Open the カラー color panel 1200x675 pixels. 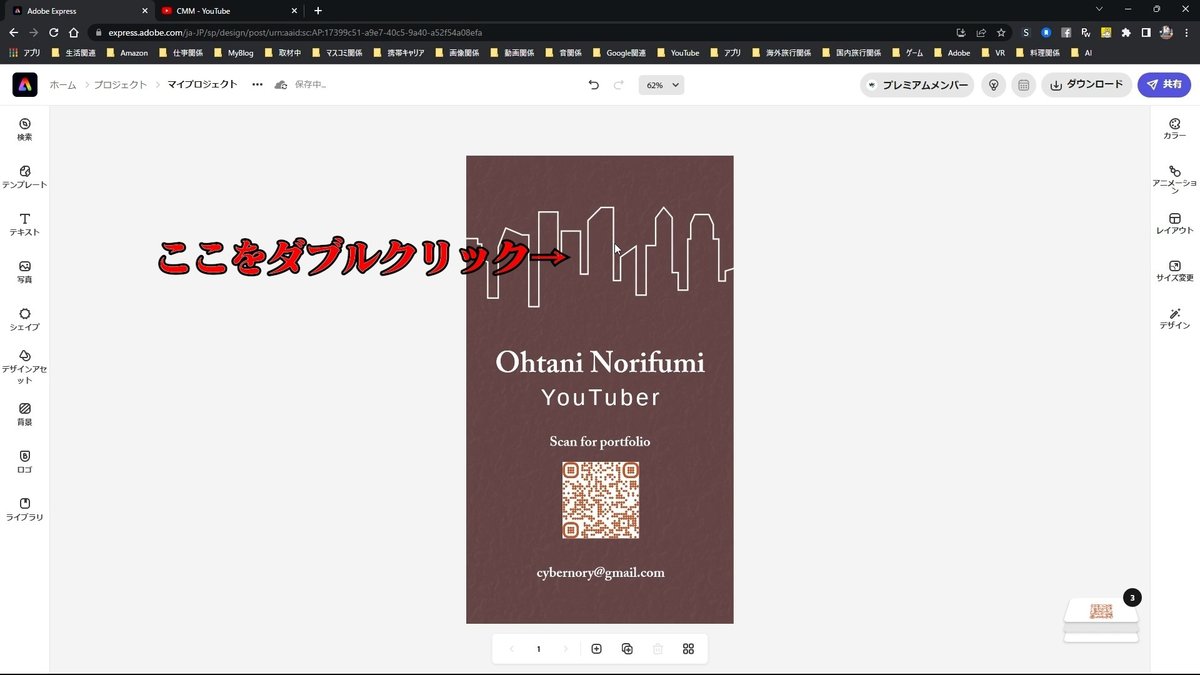click(x=1175, y=129)
